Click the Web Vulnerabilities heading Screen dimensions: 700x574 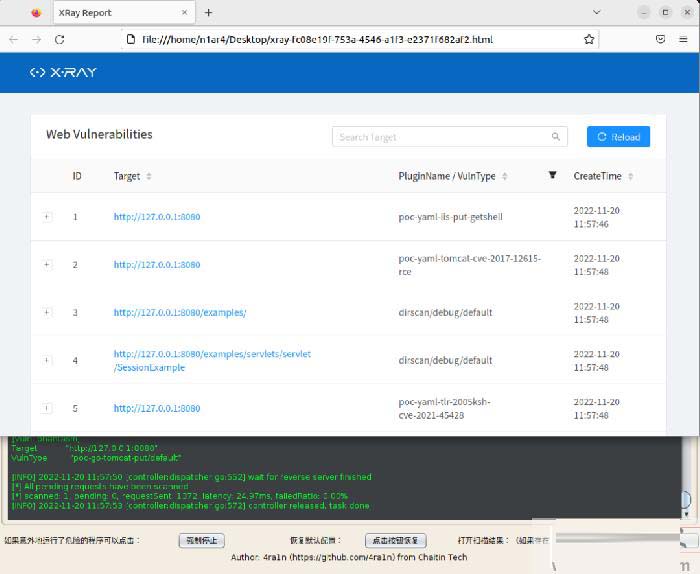(99, 134)
